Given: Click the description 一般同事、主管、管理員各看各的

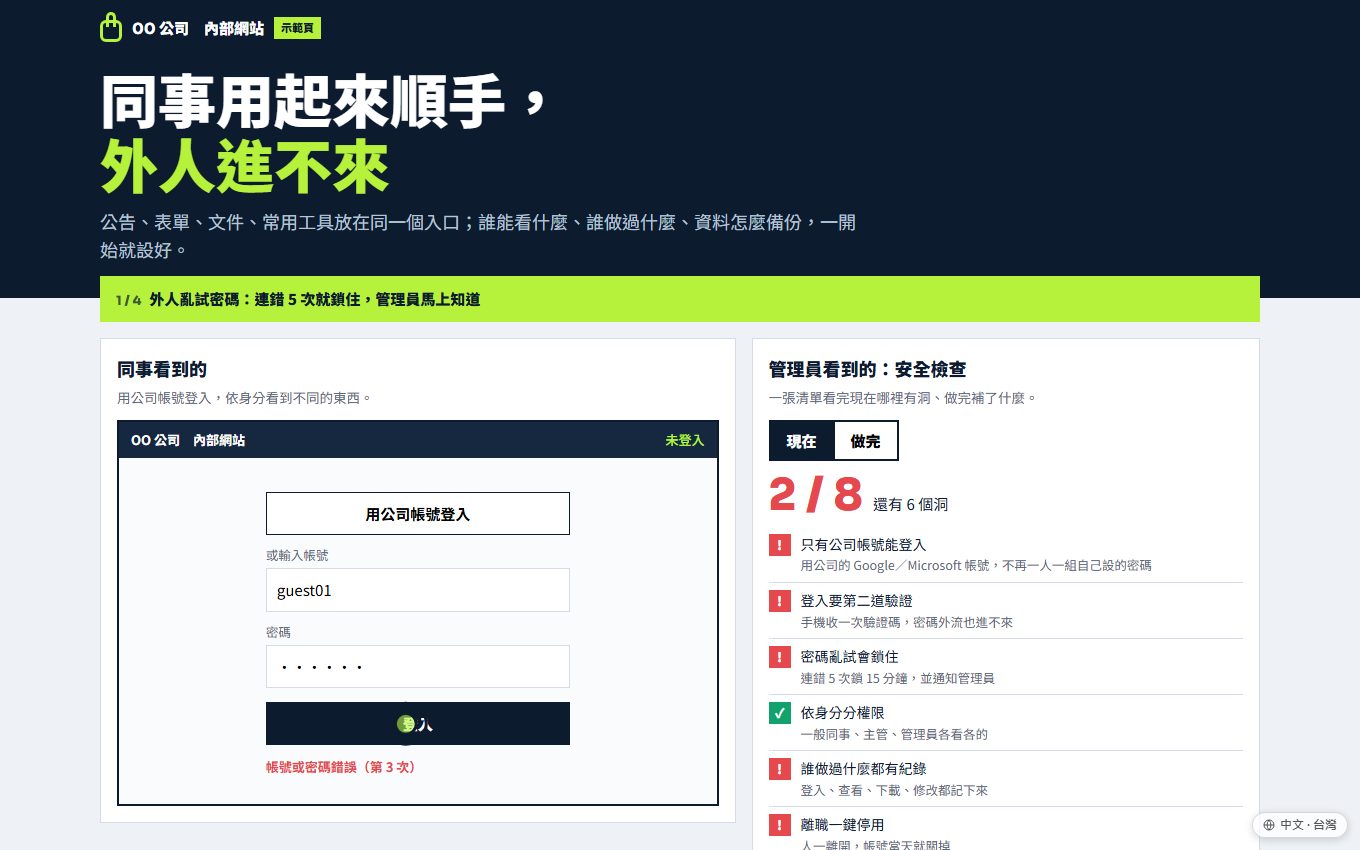Looking at the screenshot, I should pyautogui.click(x=894, y=734).
